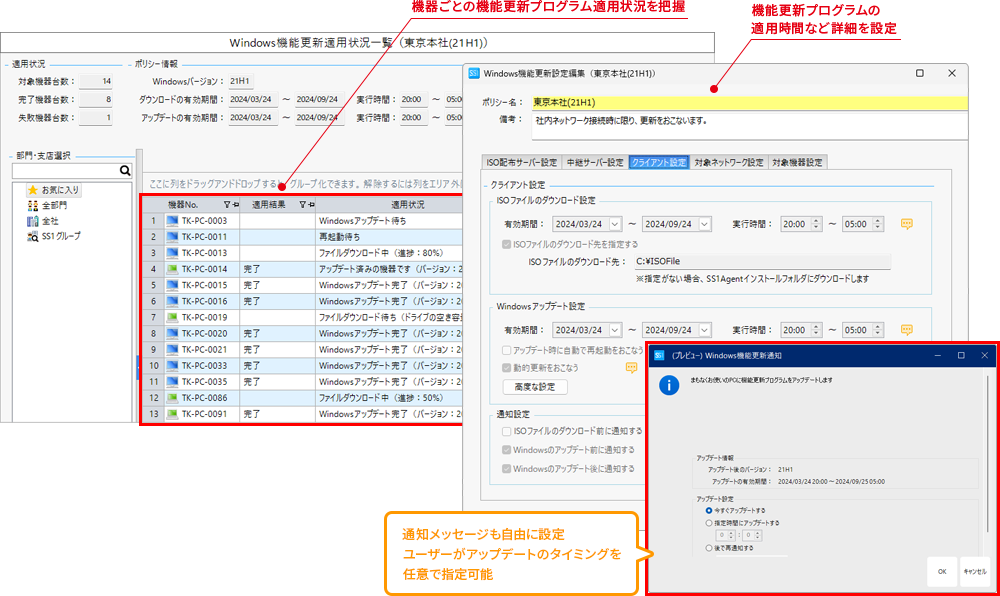Open the filter icon on 適用結果 column
Image resolution: width=1000 pixels, height=596 pixels.
click(302, 205)
